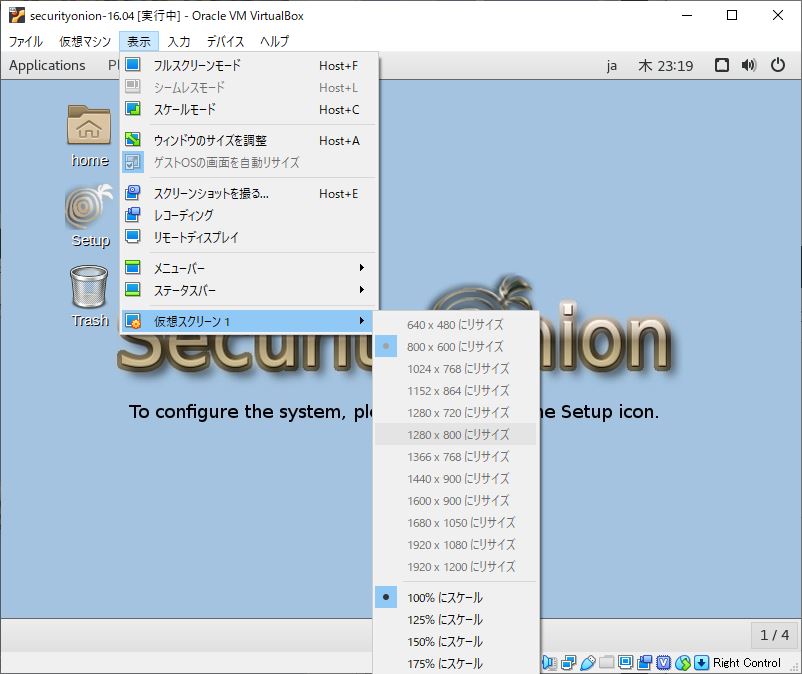Click the ja input language indicator
The width and height of the screenshot is (802, 674).
[x=612, y=66]
